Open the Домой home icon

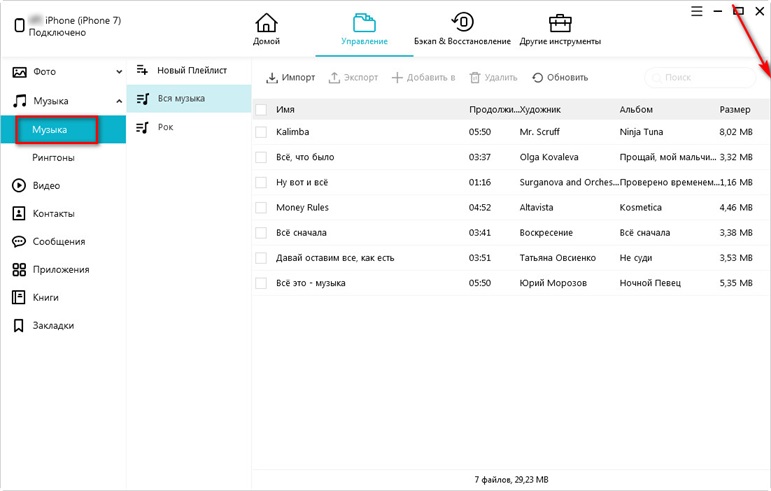click(x=266, y=23)
